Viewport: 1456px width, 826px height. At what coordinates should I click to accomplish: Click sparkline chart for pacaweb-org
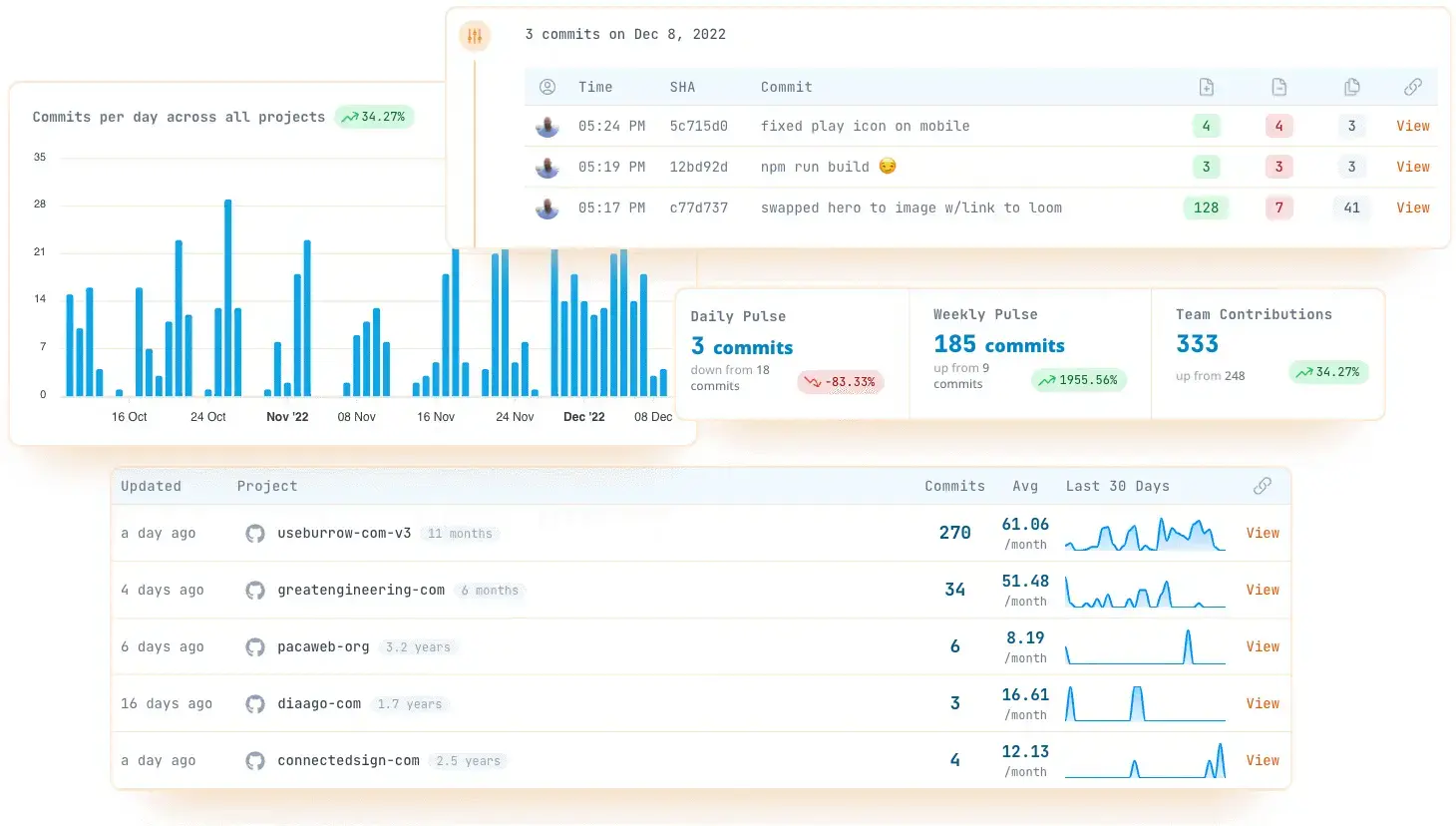[x=1145, y=647]
